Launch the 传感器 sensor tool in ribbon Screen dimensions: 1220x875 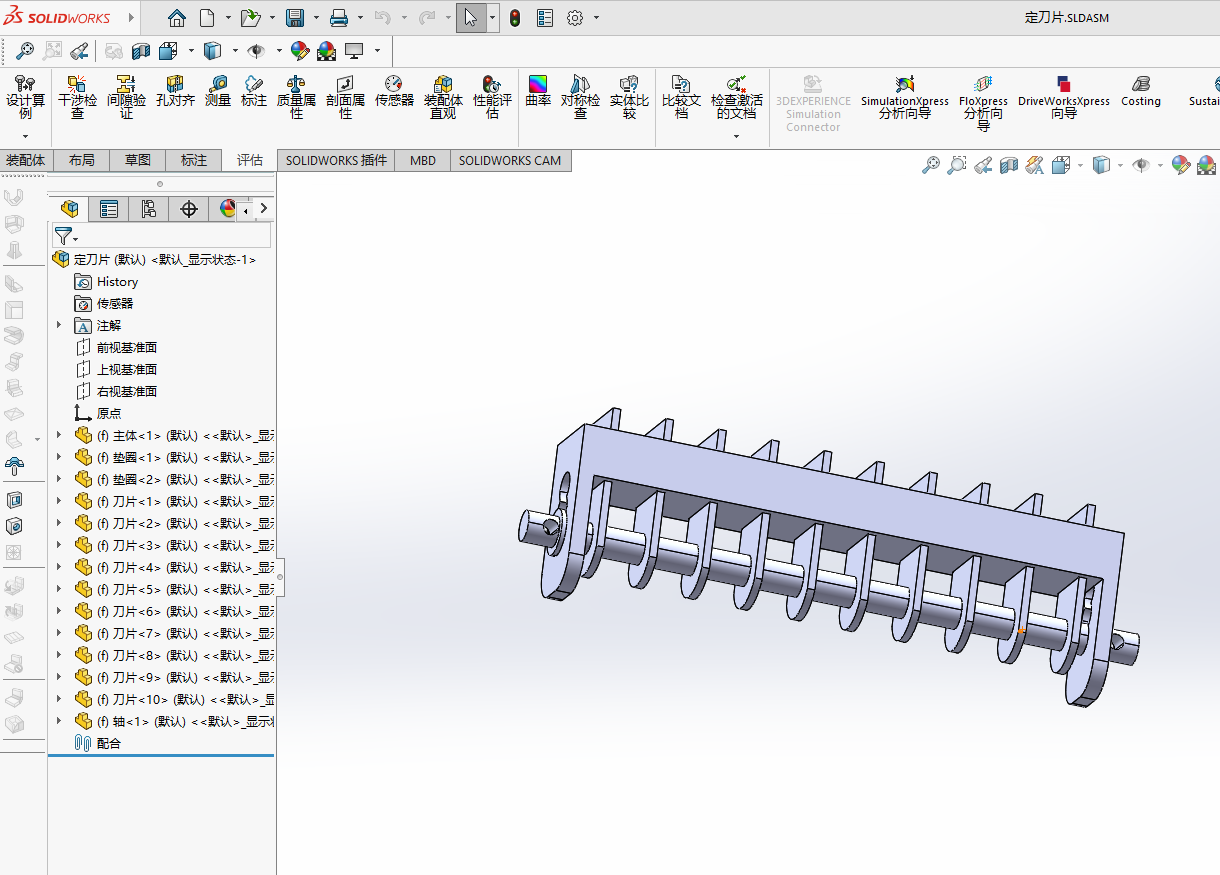pos(394,92)
